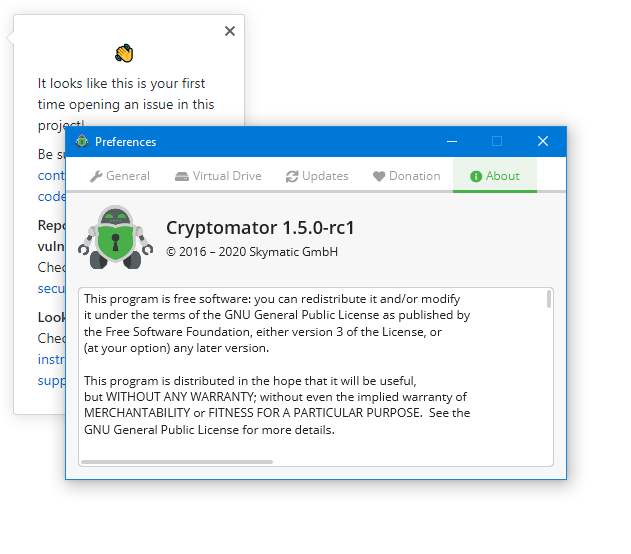Click the "Cryptomator 1.5.0-rc1" version heading
Image resolution: width=631 pixels, height=554 pixels.
(x=260, y=228)
